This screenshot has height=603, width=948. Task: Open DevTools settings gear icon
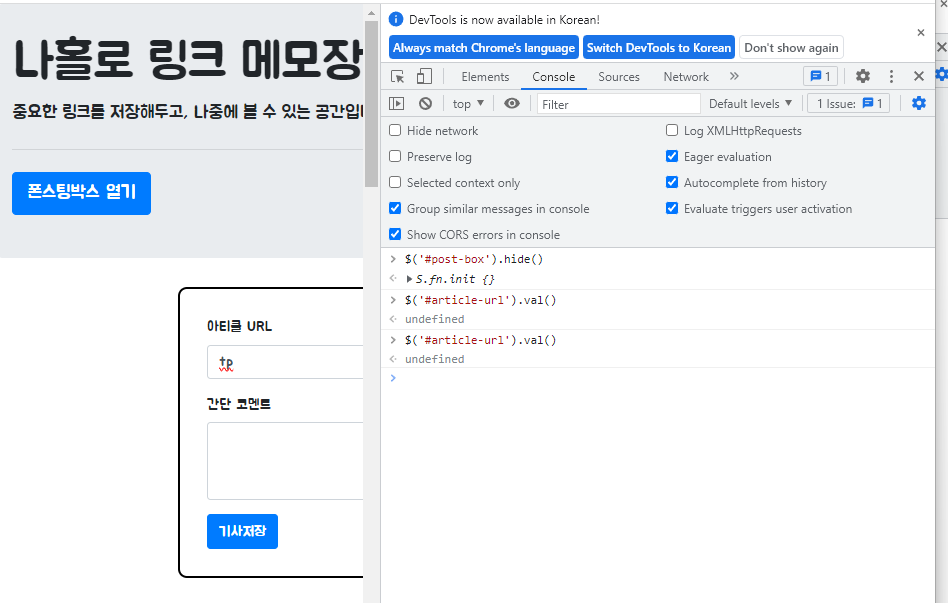(x=863, y=76)
